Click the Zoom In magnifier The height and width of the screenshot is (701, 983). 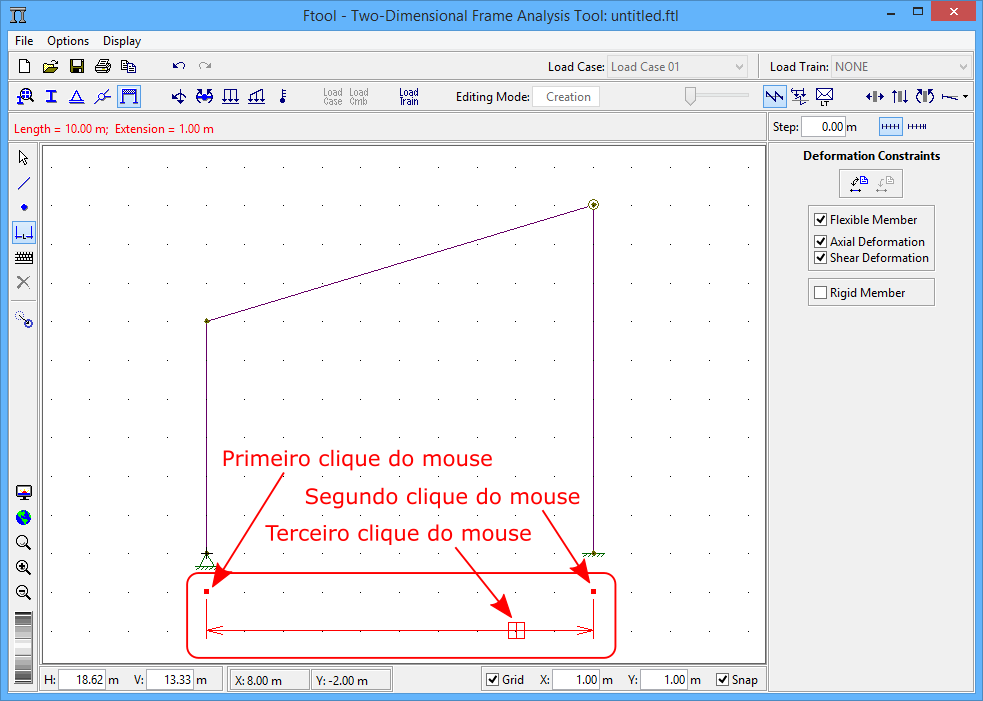[x=24, y=567]
